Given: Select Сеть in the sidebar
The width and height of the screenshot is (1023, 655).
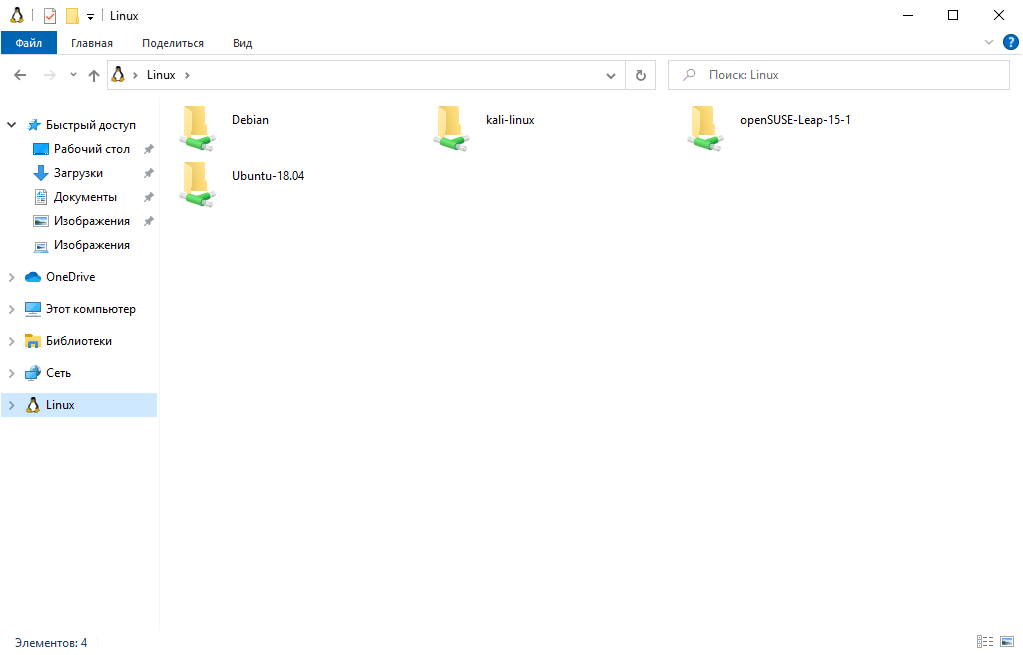Looking at the screenshot, I should pyautogui.click(x=58, y=373).
